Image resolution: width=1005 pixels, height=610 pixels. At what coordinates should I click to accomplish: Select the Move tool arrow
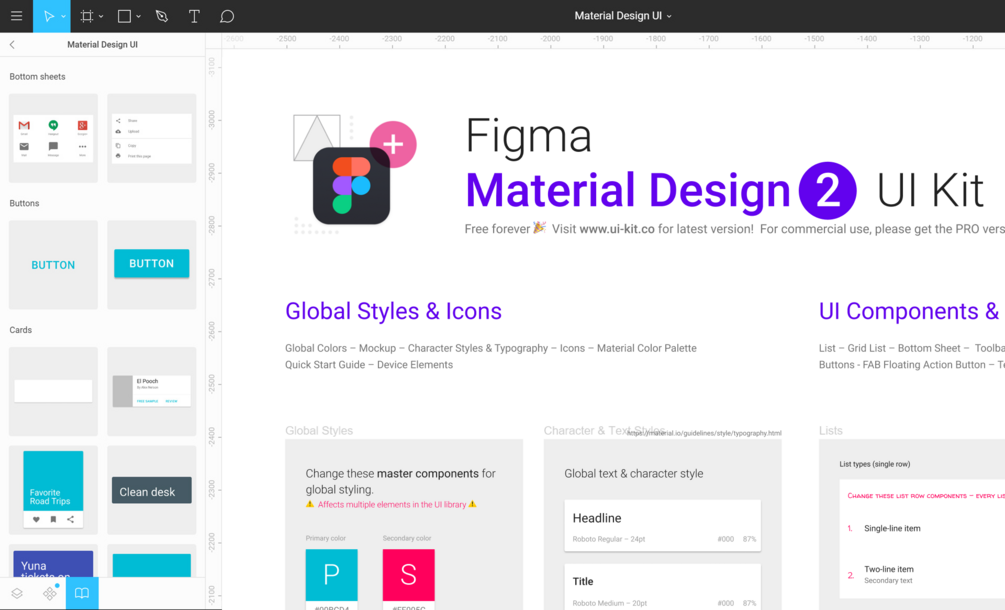tap(48, 16)
